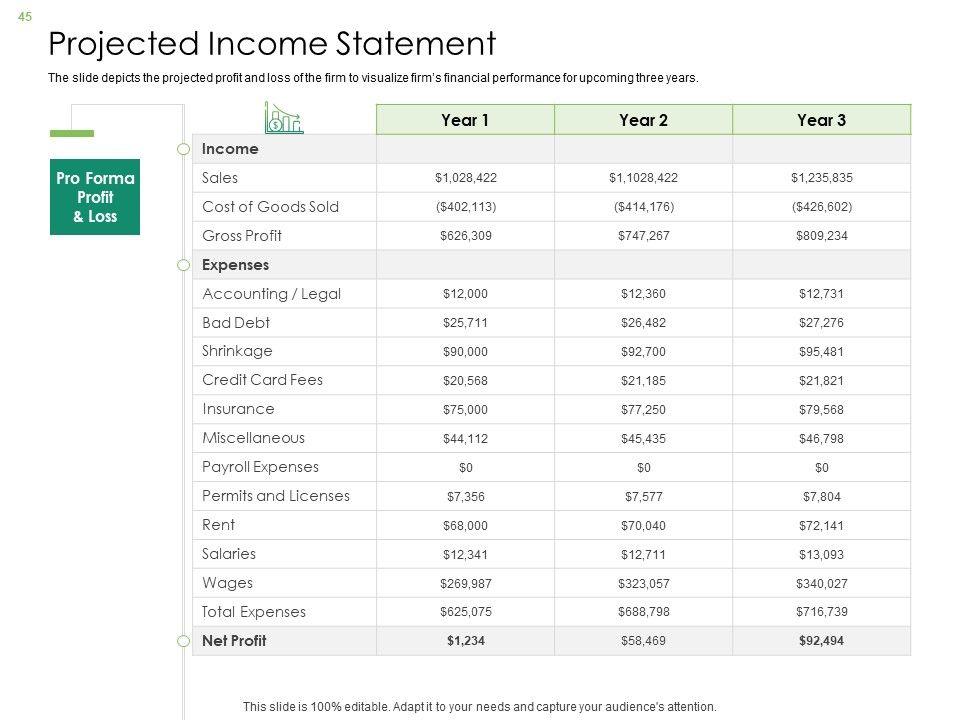This screenshot has width=960, height=720.
Task: Click the slide number 45
Action: click(26, 15)
